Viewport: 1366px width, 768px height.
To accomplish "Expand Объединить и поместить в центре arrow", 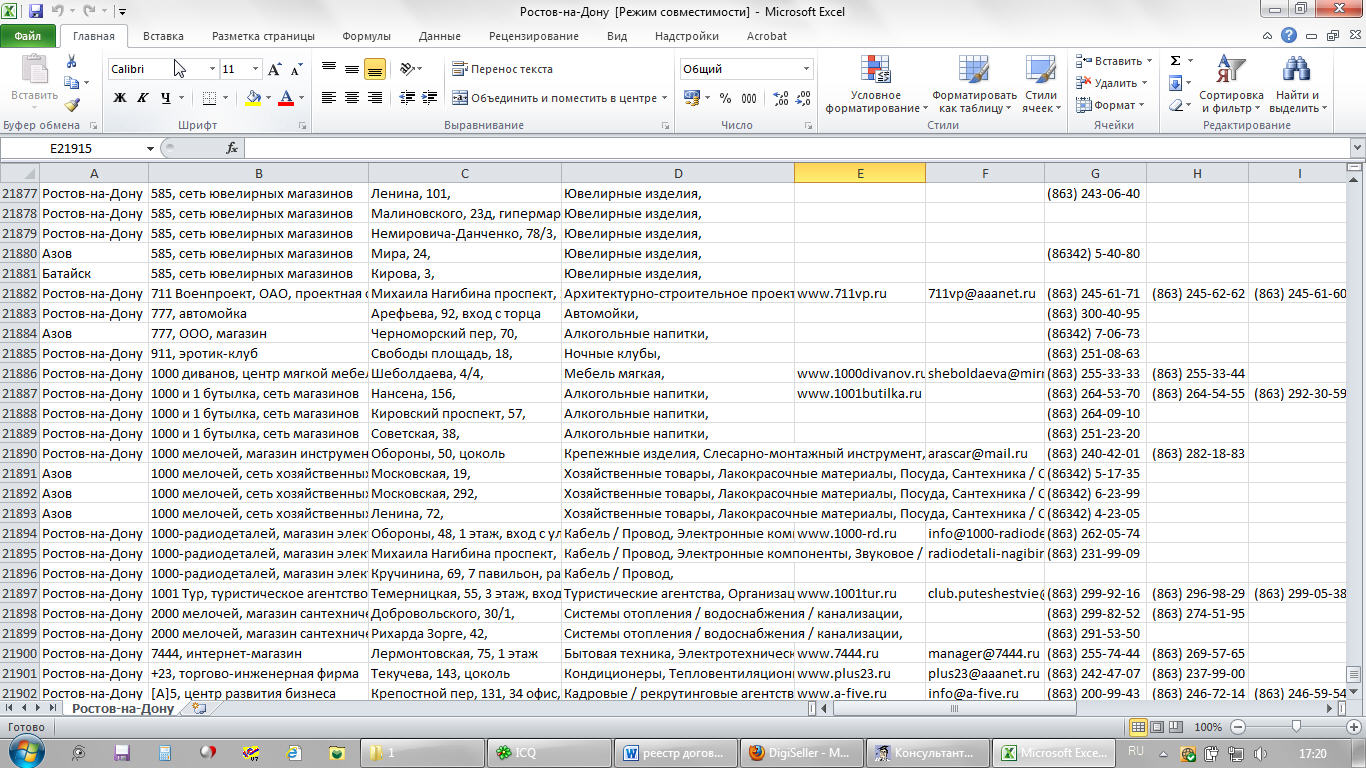I will click(664, 98).
